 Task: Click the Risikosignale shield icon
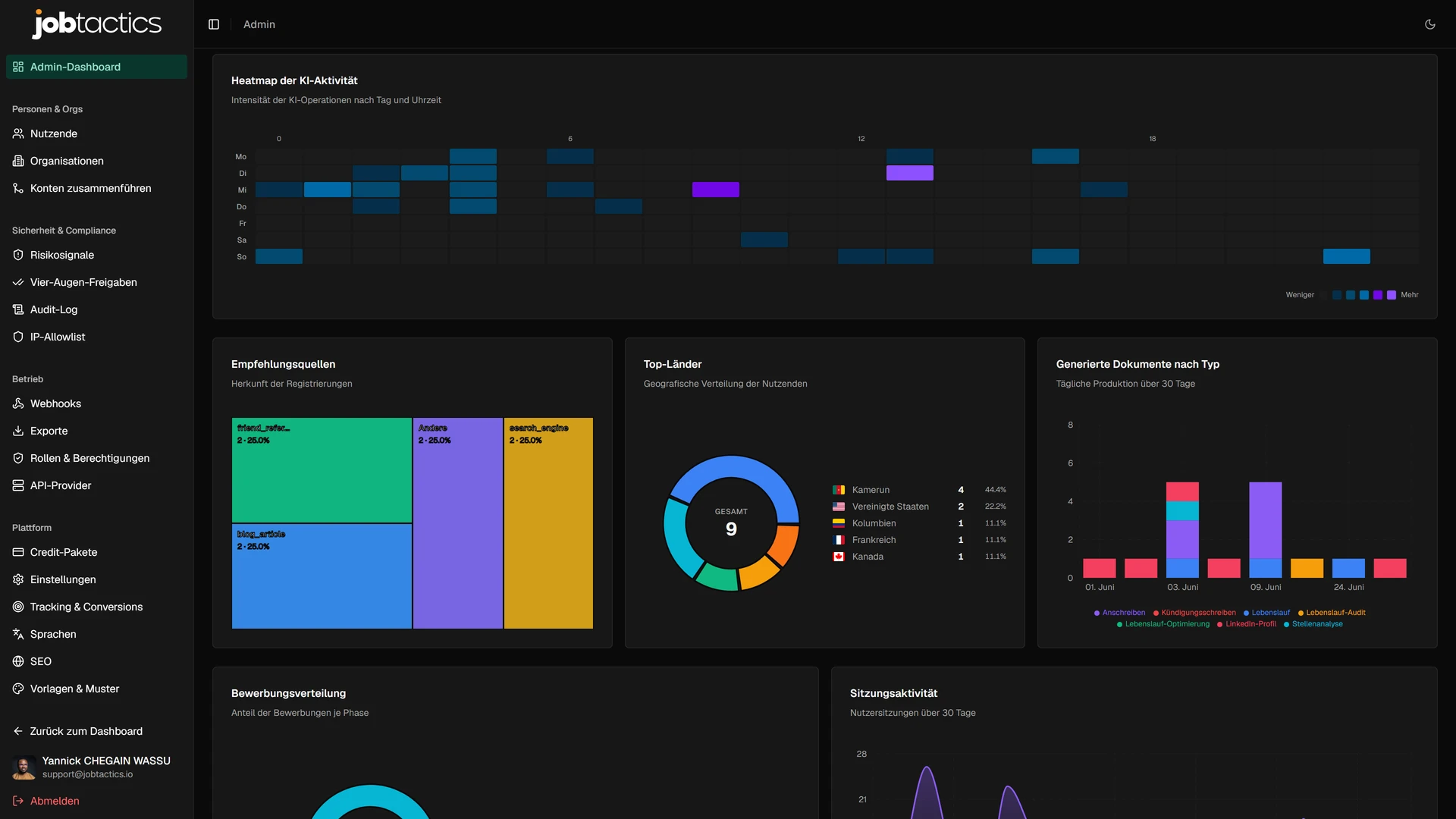click(18, 255)
